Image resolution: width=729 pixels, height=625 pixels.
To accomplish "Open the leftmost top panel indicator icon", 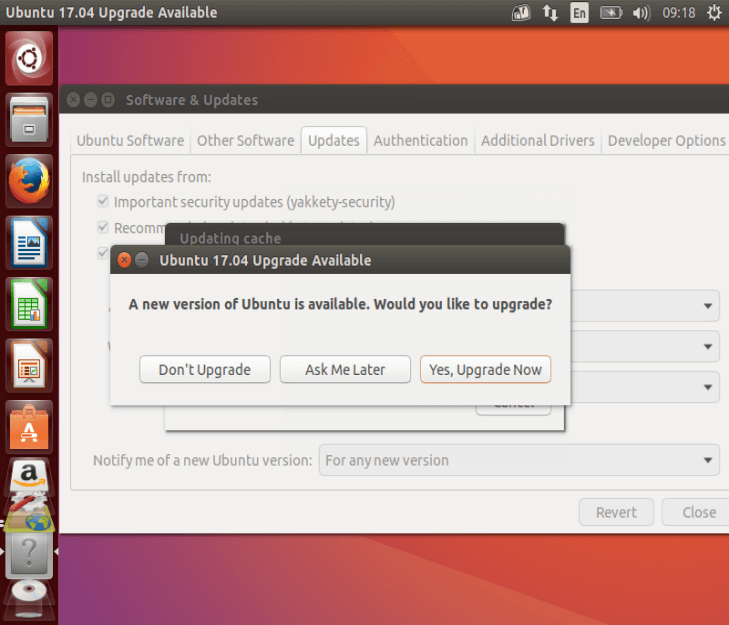I will pyautogui.click(x=521, y=13).
